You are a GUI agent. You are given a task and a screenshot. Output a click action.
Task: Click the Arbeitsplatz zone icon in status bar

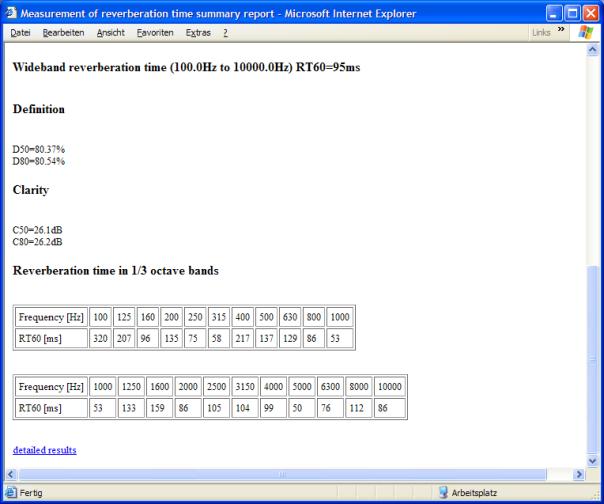444,492
